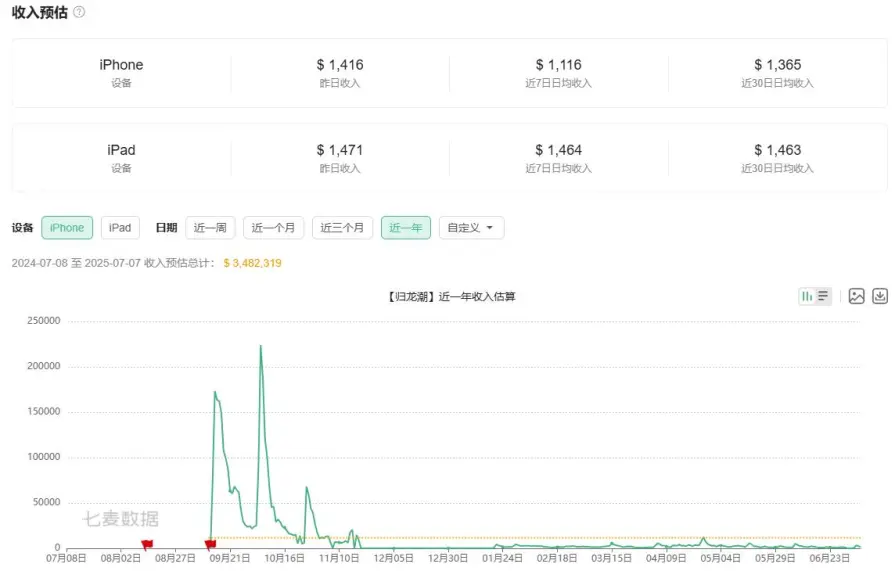
Task: Click the date range text 2024-07-08 至 2025-07-07
Action: (x=76, y=263)
